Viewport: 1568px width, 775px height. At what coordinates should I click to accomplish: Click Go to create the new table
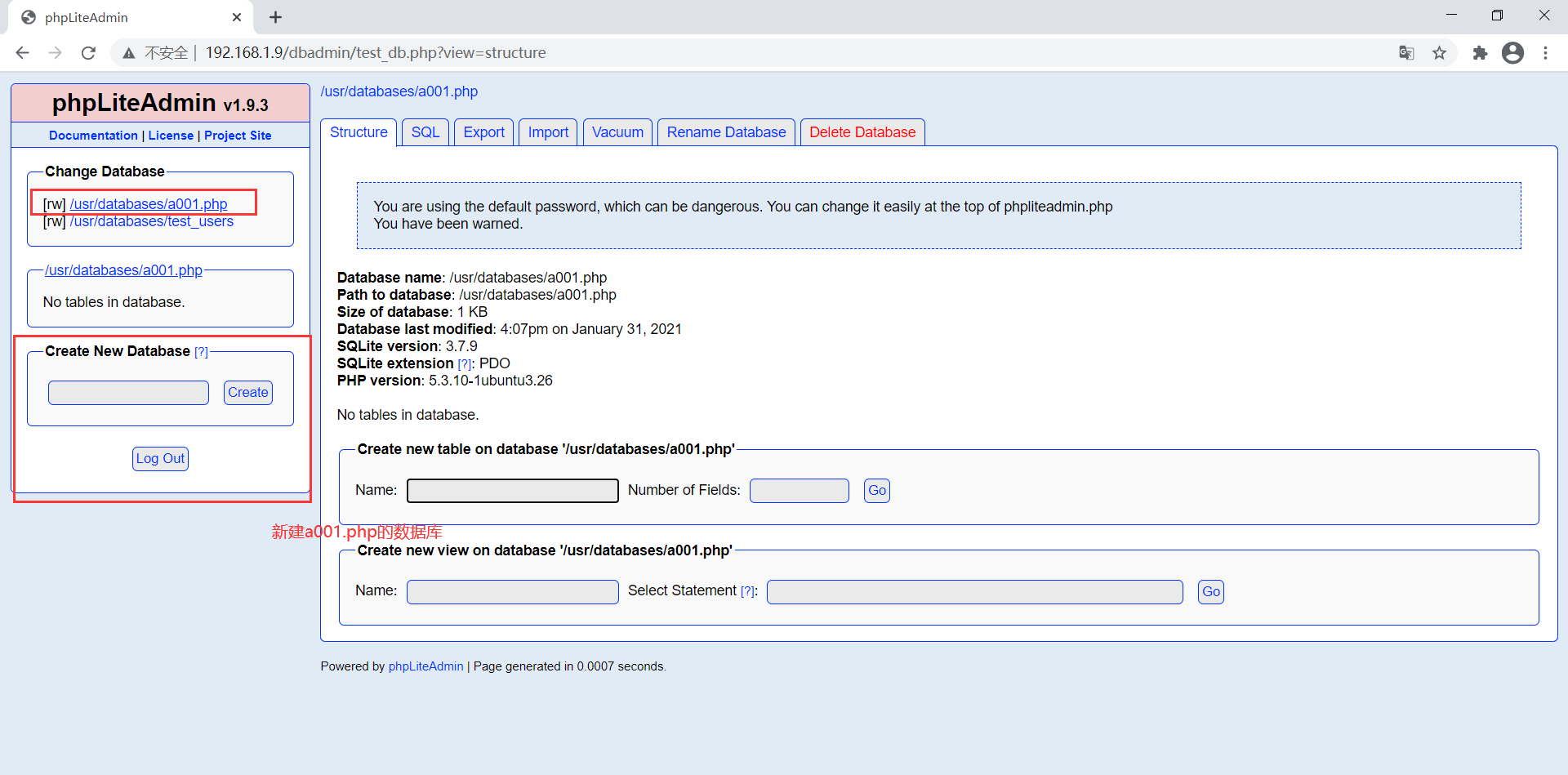(x=877, y=491)
